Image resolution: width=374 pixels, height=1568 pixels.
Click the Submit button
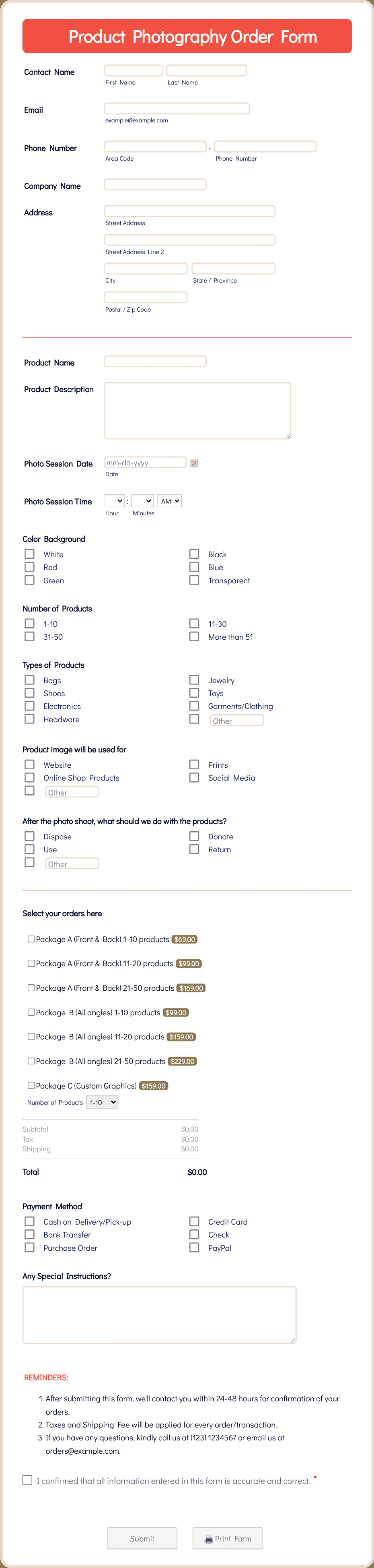142,1538
